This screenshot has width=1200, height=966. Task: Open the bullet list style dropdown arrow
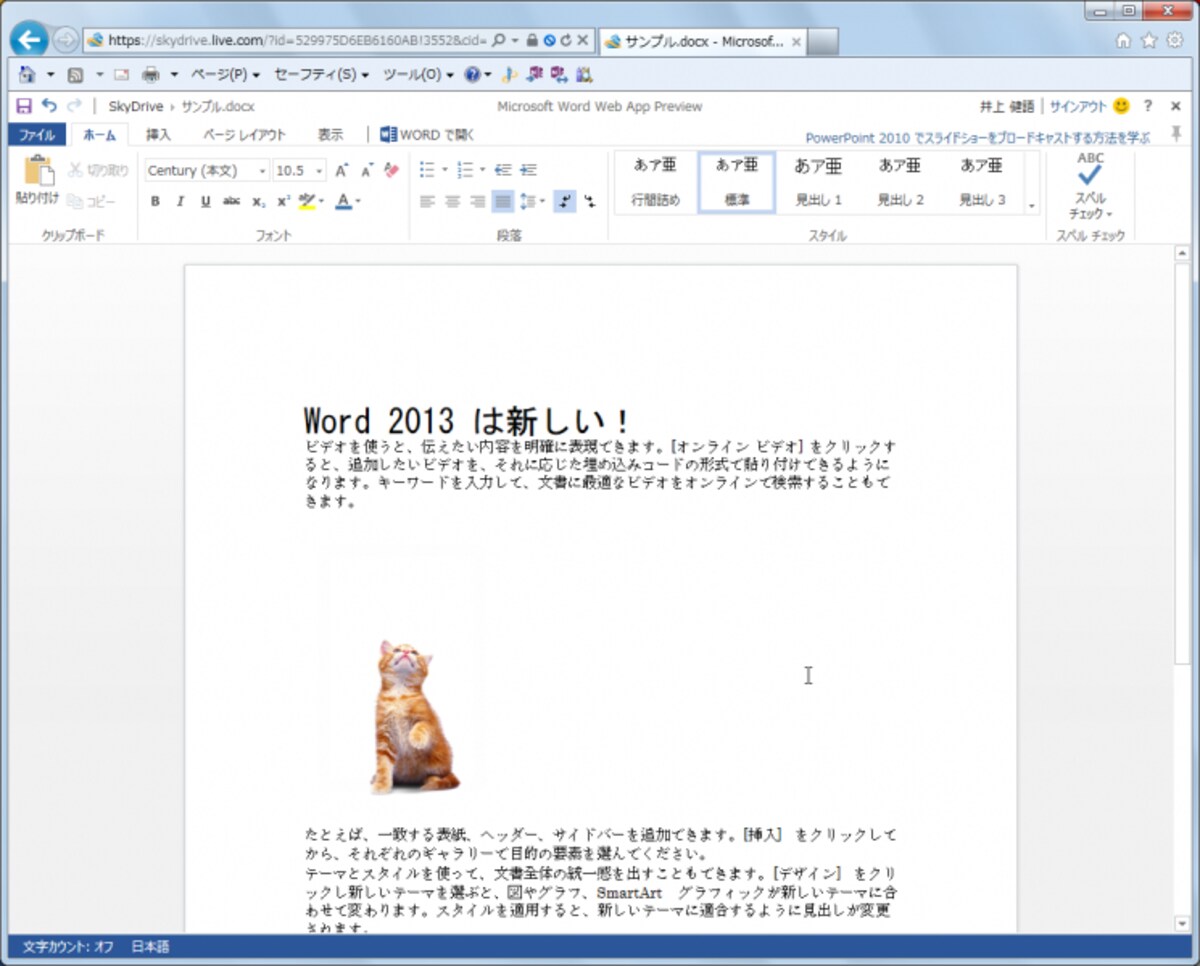point(444,170)
